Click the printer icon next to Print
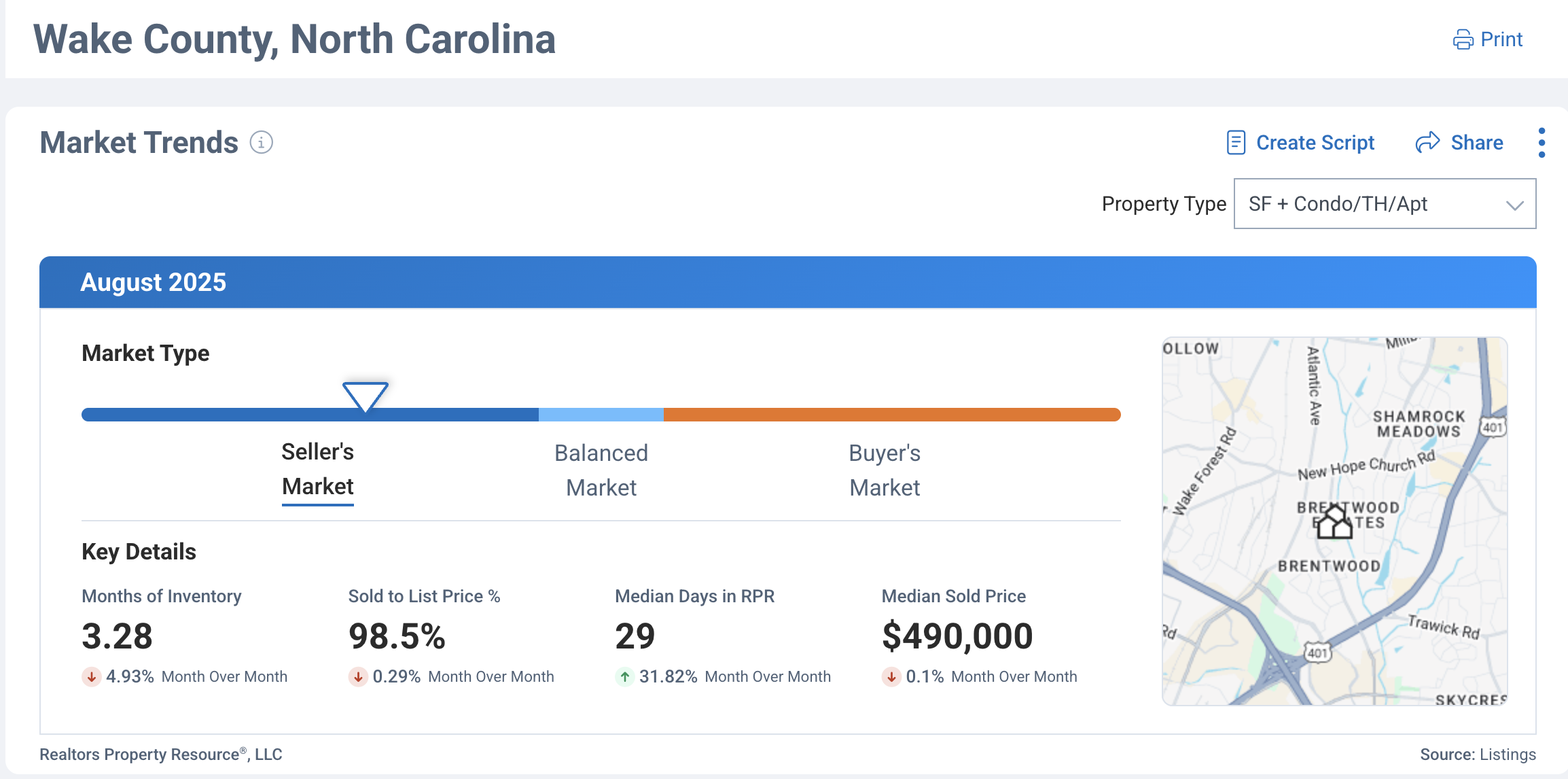The image size is (1568, 779). coord(1463,39)
